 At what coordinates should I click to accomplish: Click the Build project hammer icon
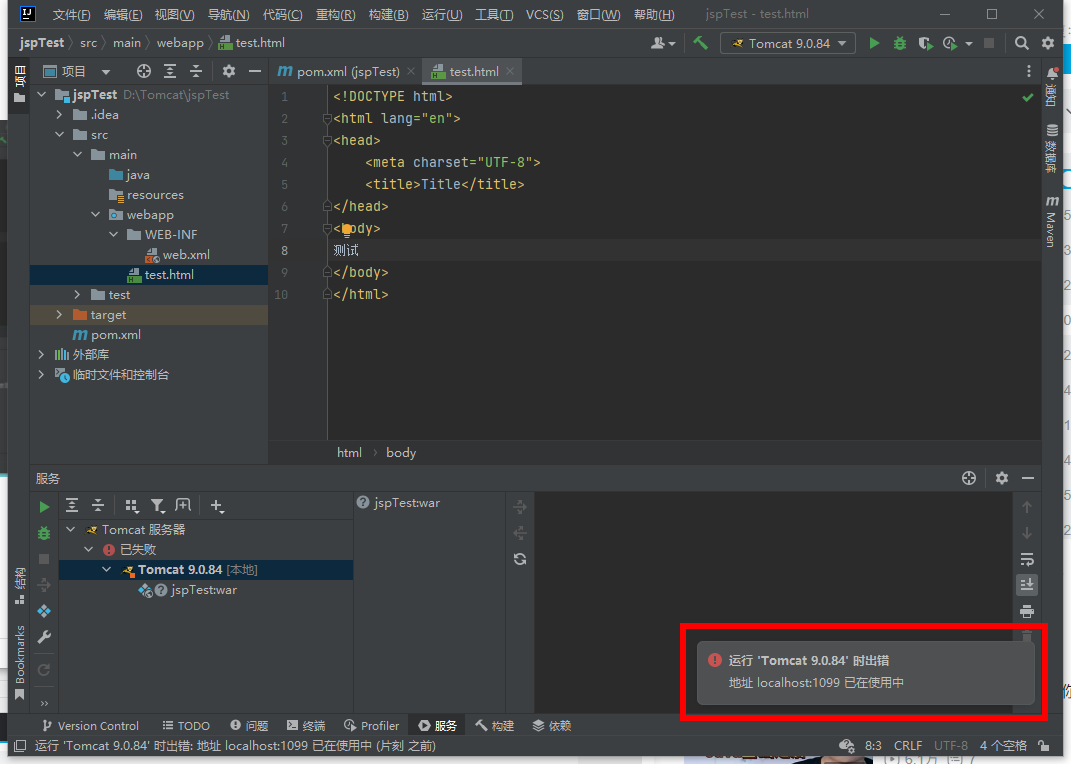point(701,43)
